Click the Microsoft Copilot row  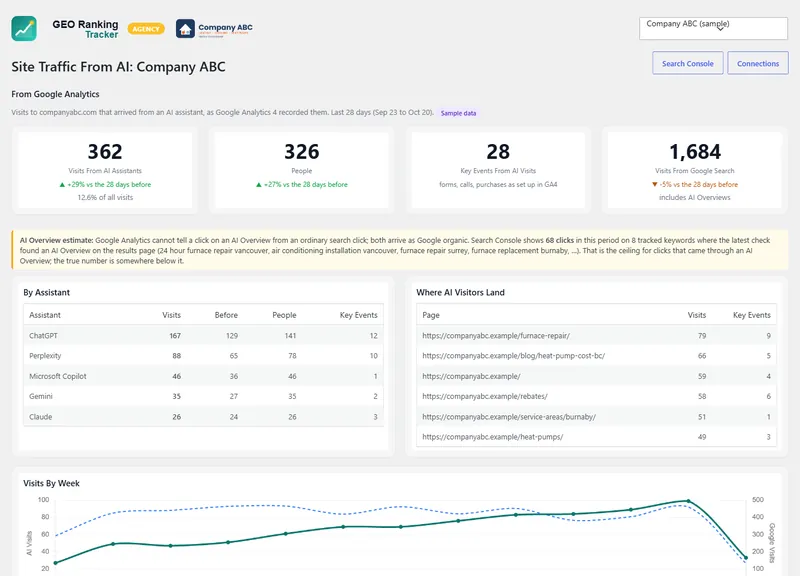(203, 376)
